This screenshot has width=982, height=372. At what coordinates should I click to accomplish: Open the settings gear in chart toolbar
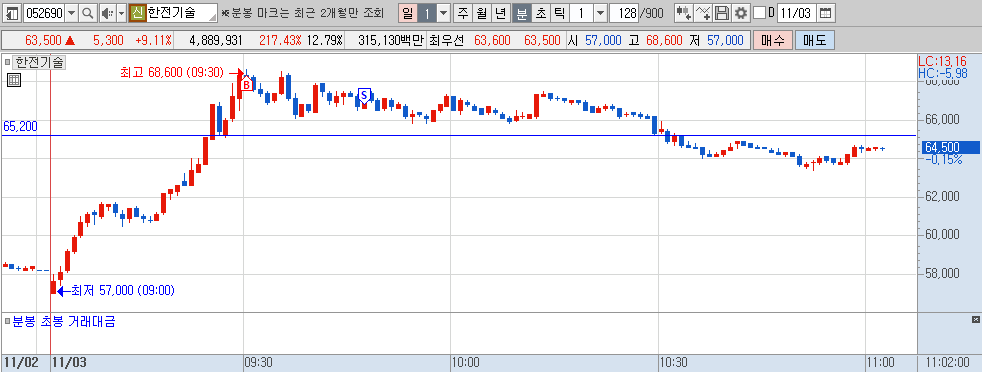(742, 13)
